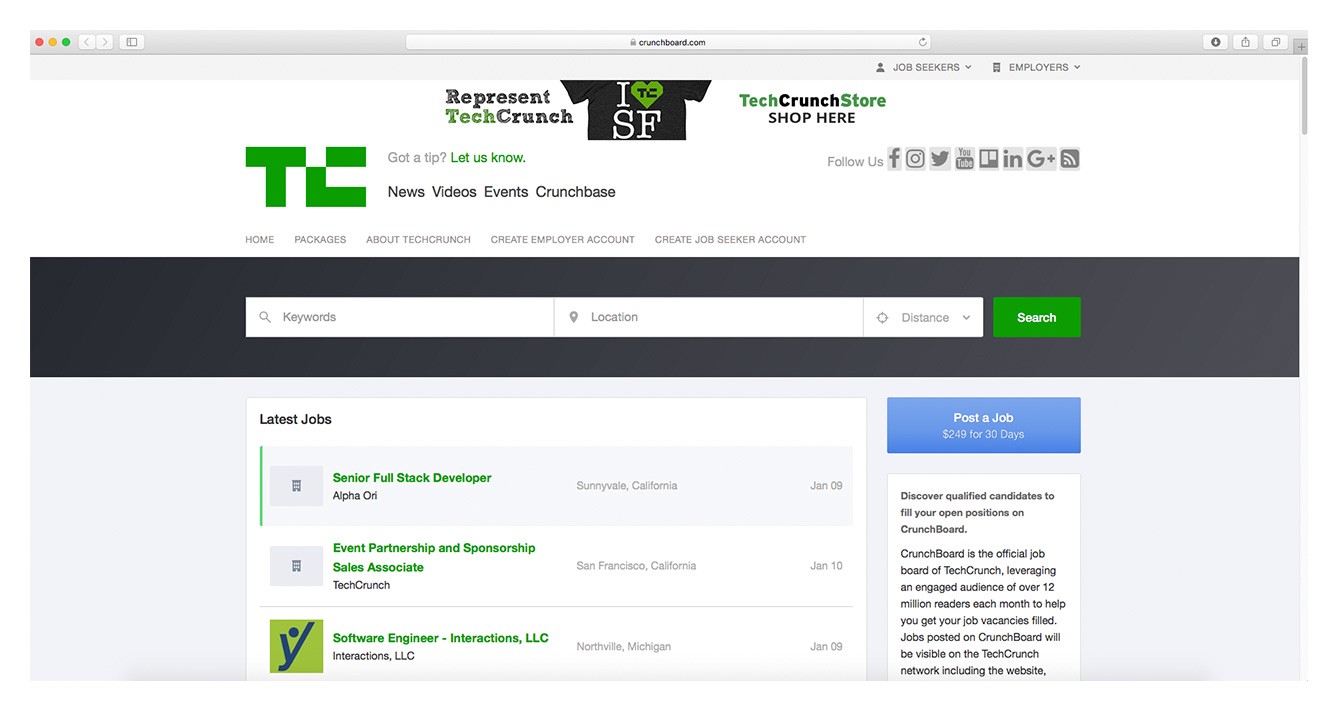Image resolution: width=1340 pixels, height=720 pixels.
Task: Focus the Safari address bar showing crunchboard.com
Action: pyautogui.click(x=668, y=42)
